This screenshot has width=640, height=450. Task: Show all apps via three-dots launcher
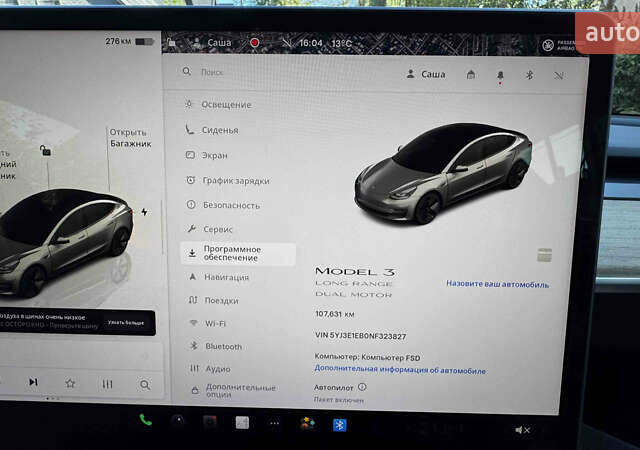[273, 423]
